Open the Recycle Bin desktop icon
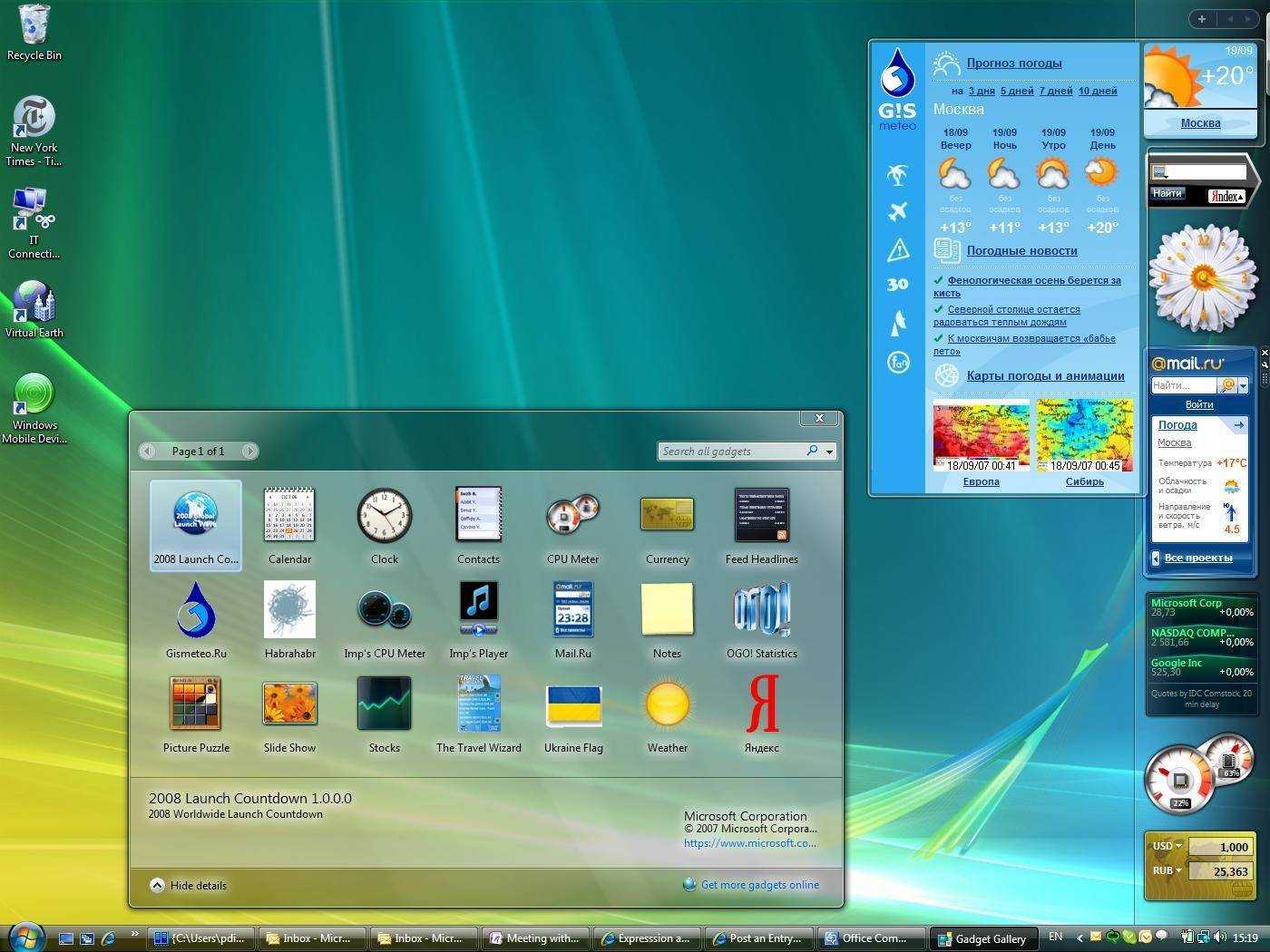Image resolution: width=1270 pixels, height=952 pixels. (x=34, y=25)
